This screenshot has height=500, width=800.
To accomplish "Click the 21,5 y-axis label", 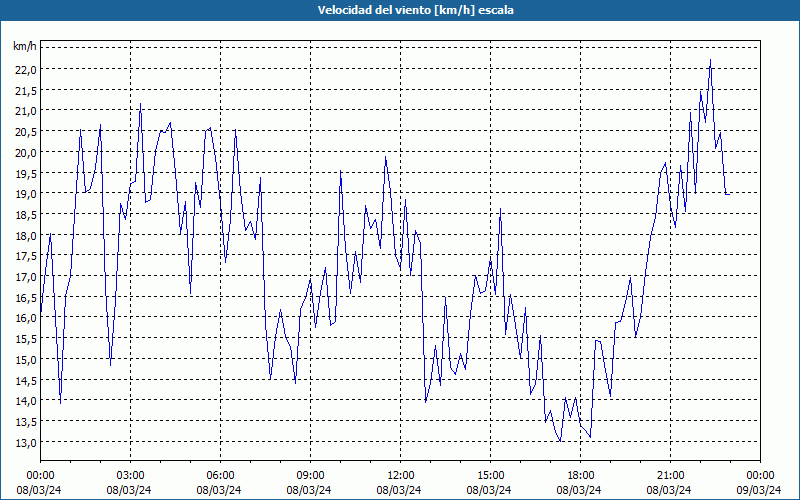I will tap(26, 90).
